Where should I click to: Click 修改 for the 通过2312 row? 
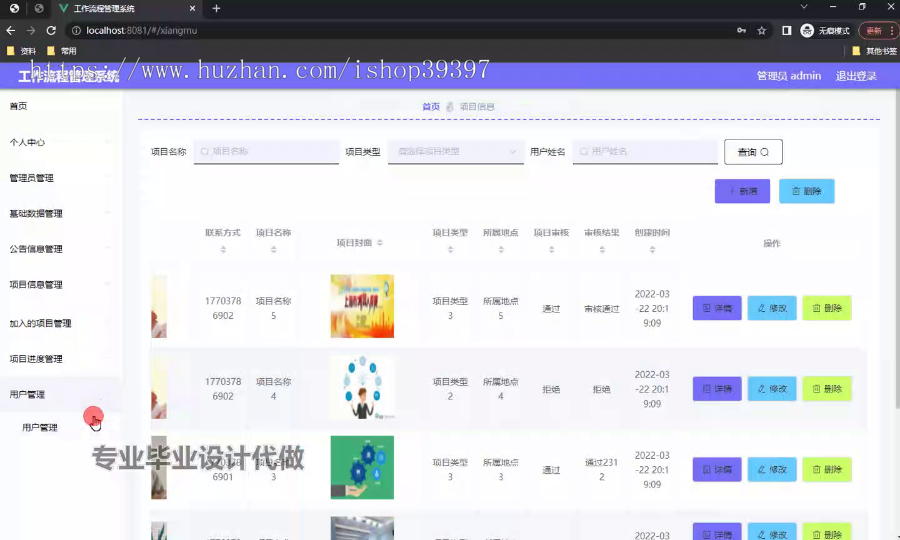pyautogui.click(x=772, y=469)
